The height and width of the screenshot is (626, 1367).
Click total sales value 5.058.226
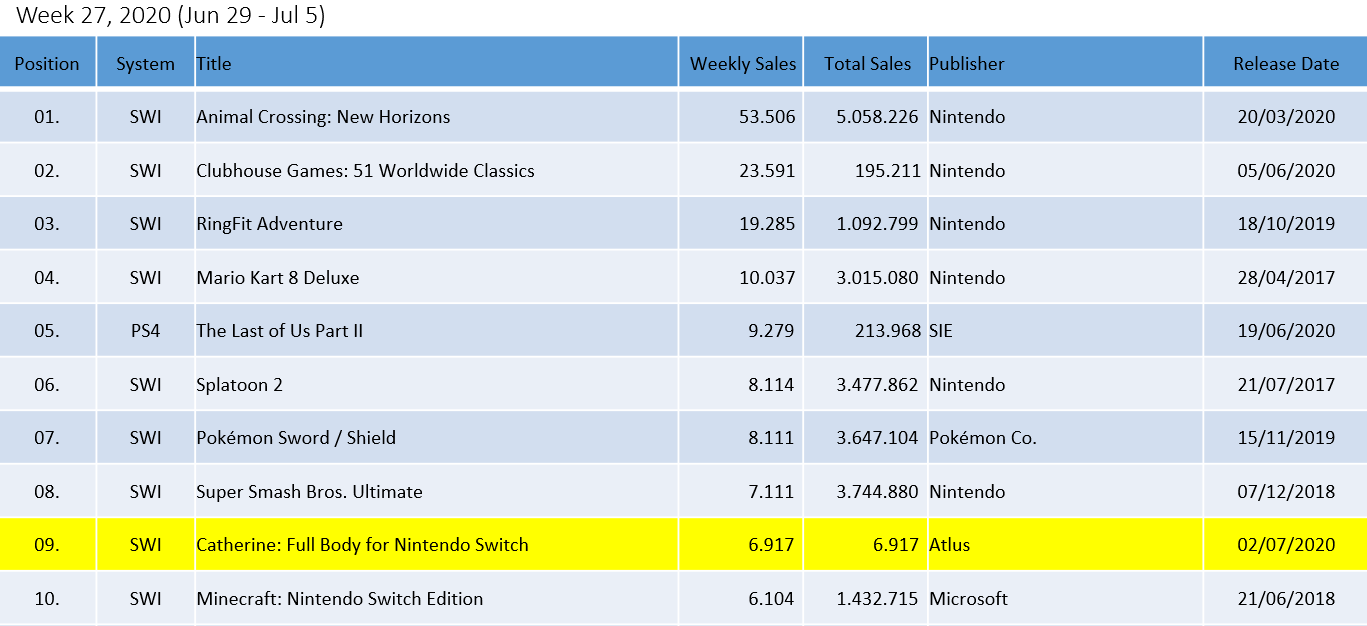pos(878,117)
